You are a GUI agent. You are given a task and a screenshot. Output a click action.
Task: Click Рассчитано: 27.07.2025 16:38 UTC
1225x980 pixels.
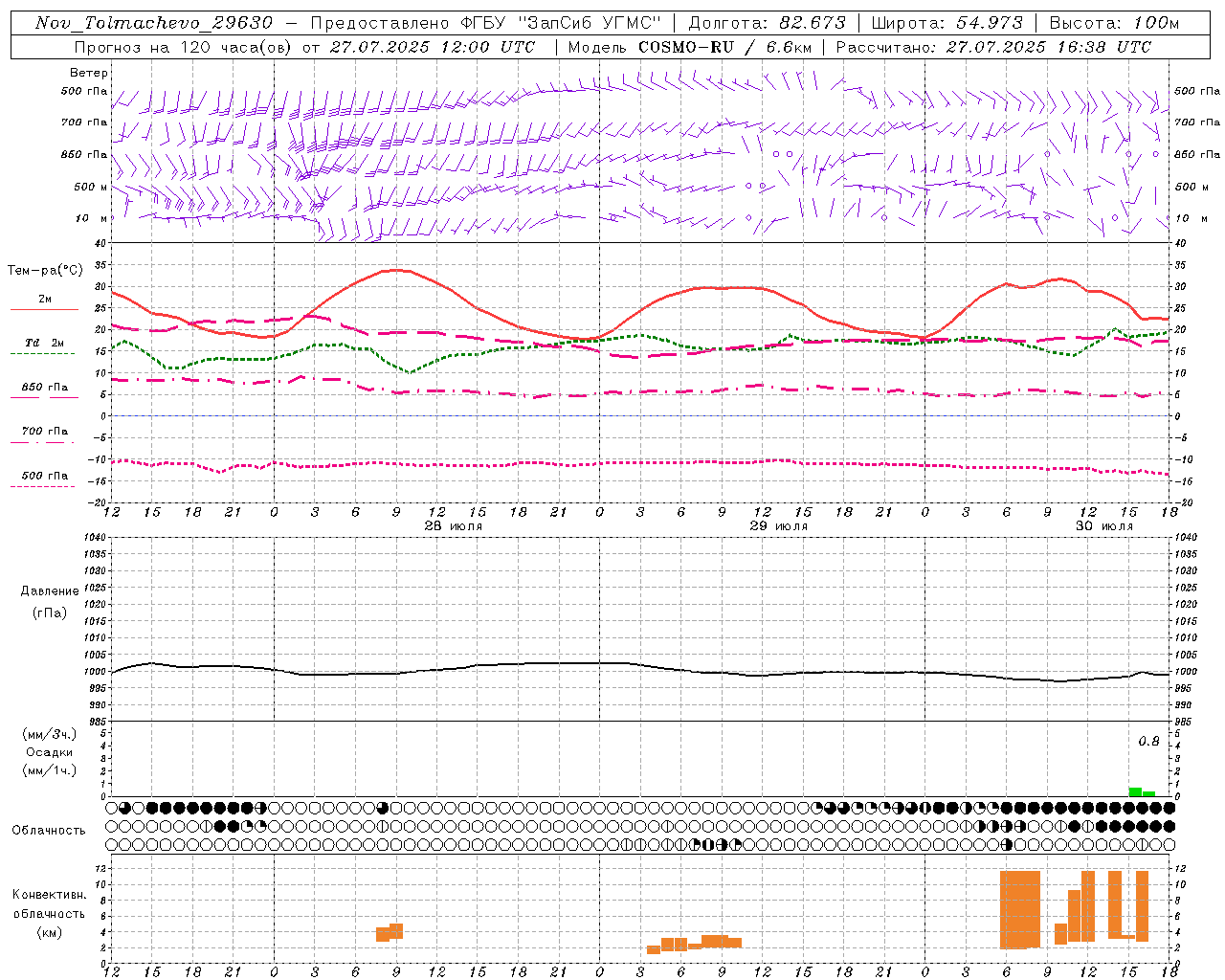(993, 47)
